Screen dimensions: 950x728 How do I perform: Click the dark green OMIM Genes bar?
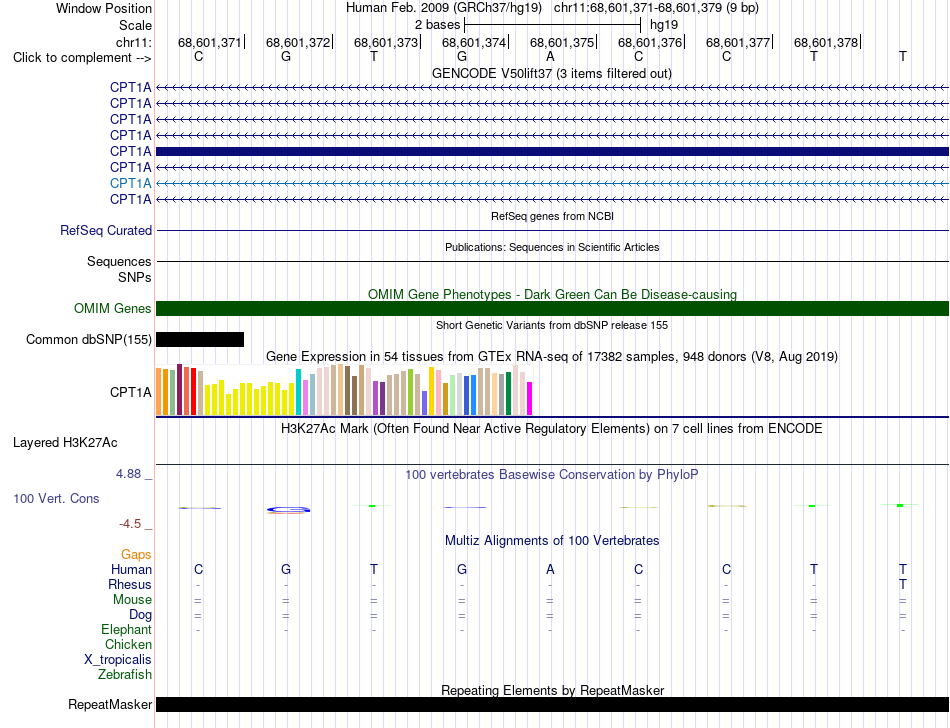coord(552,308)
